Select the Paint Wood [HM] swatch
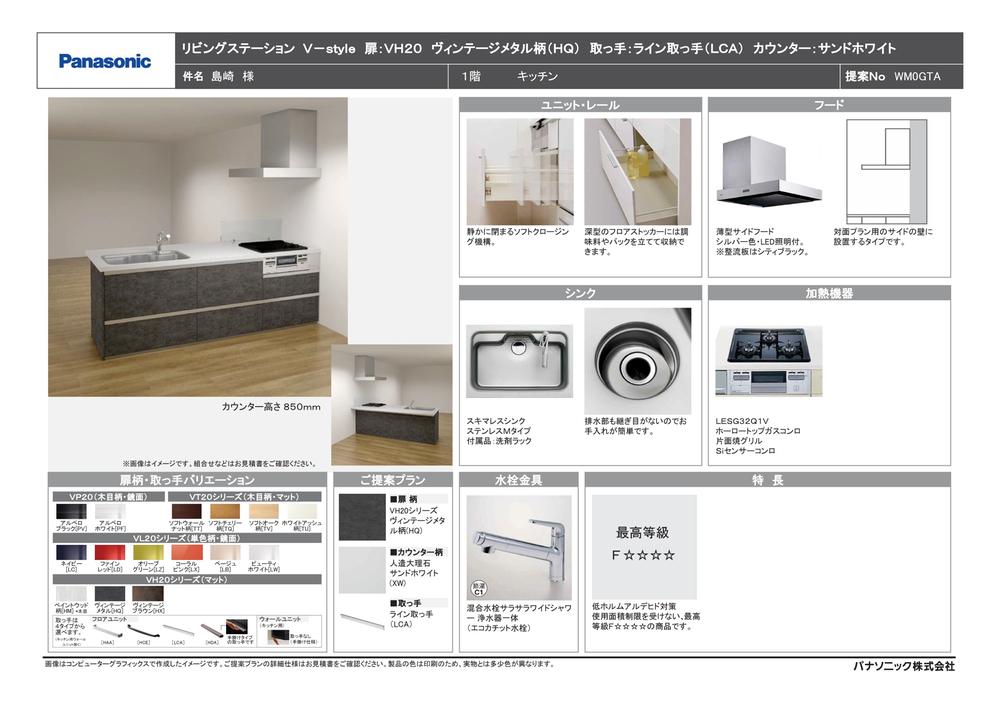Screen dimensions: 1000x706 (71, 594)
